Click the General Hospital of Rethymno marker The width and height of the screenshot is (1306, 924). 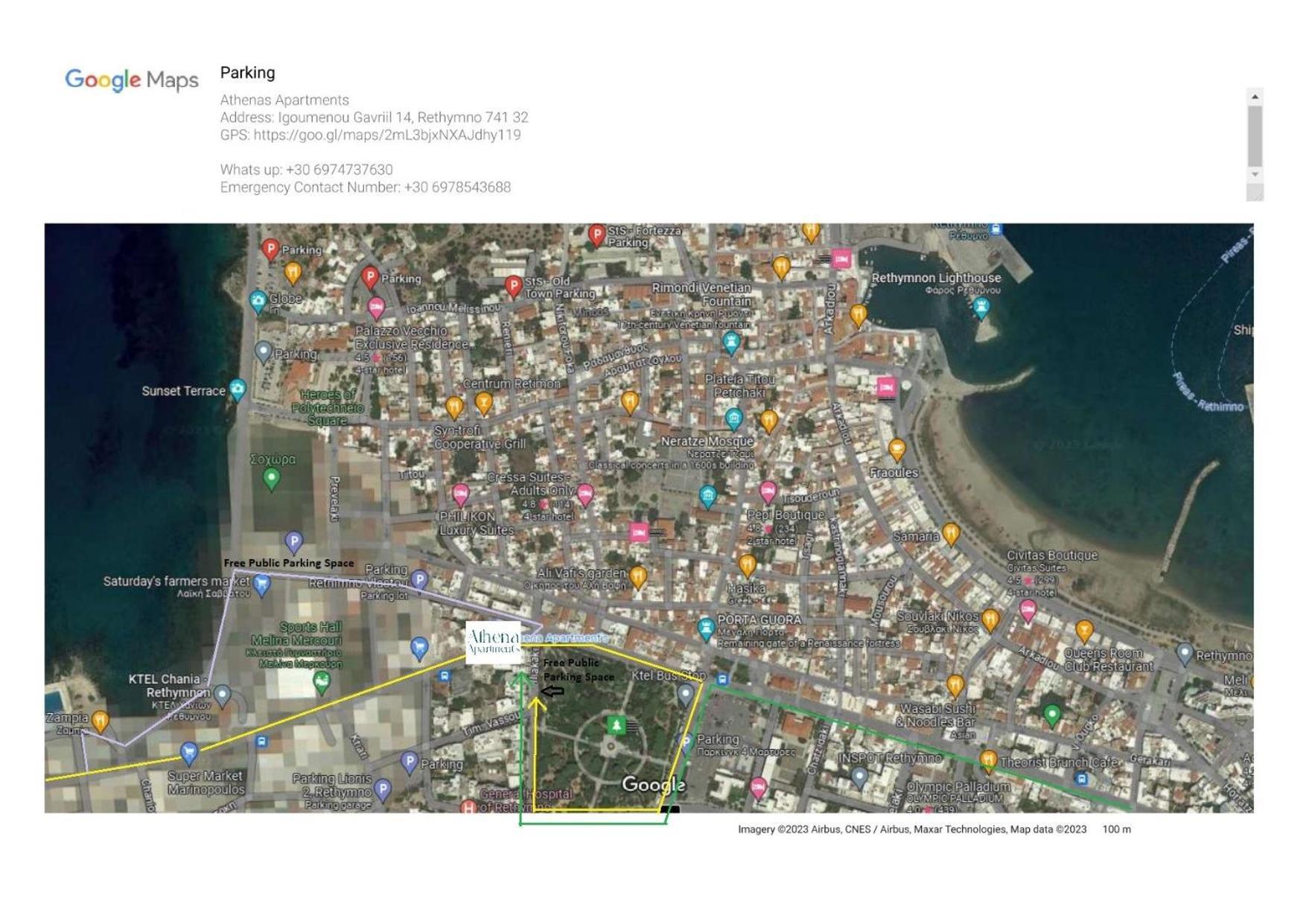(x=468, y=806)
